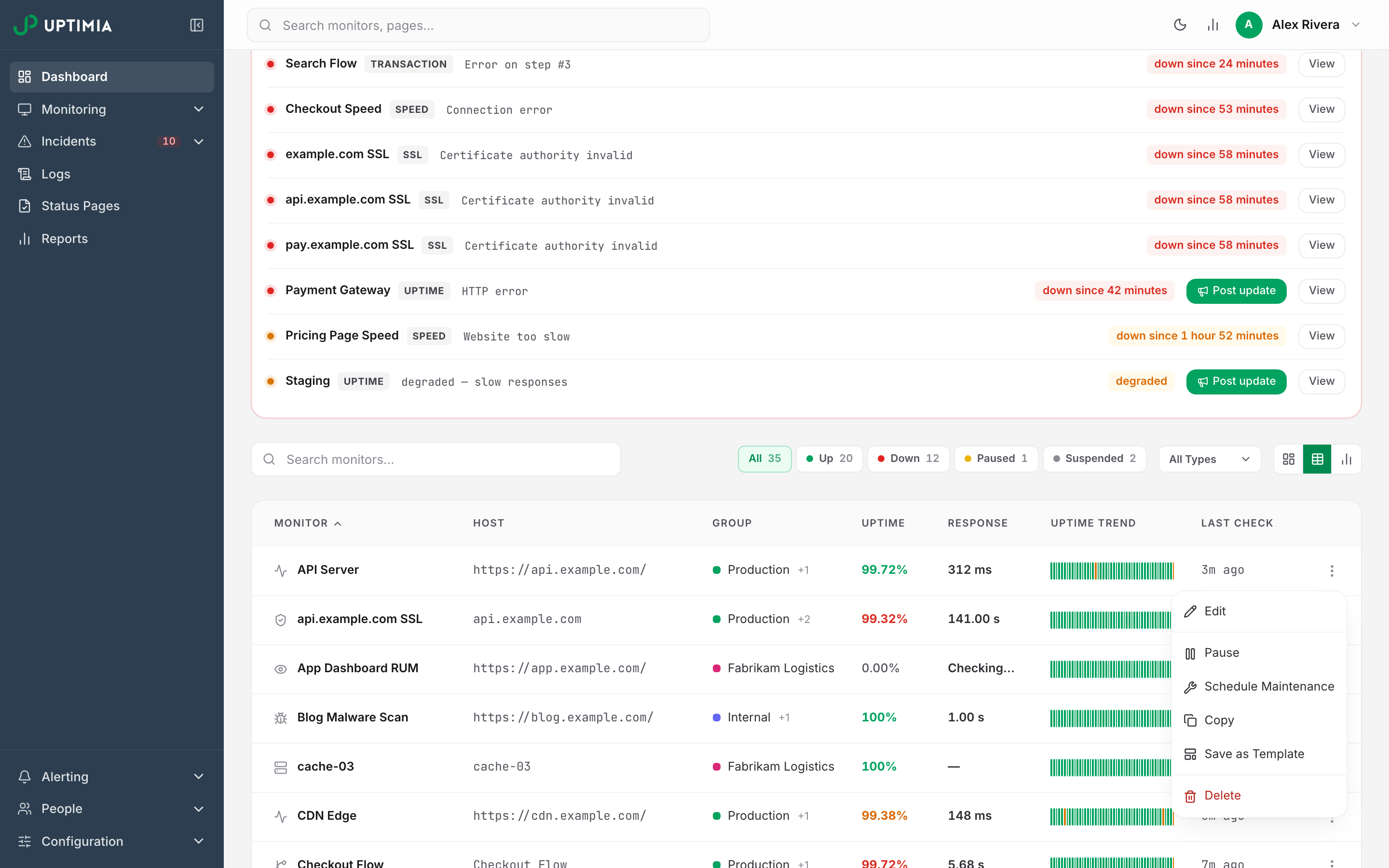Go to Dashboard in the sidebar
The image size is (1389, 868).
pyautogui.click(x=112, y=77)
